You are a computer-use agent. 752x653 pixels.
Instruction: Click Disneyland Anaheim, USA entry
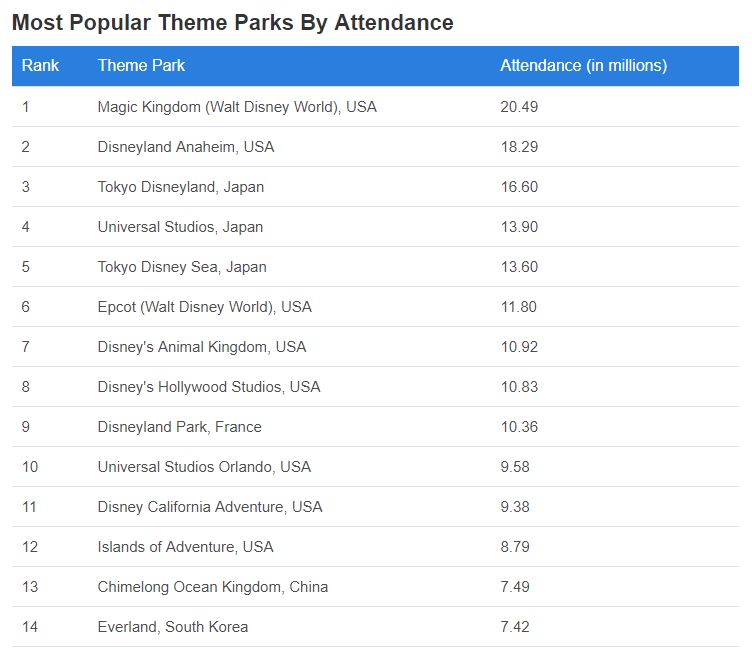click(186, 147)
